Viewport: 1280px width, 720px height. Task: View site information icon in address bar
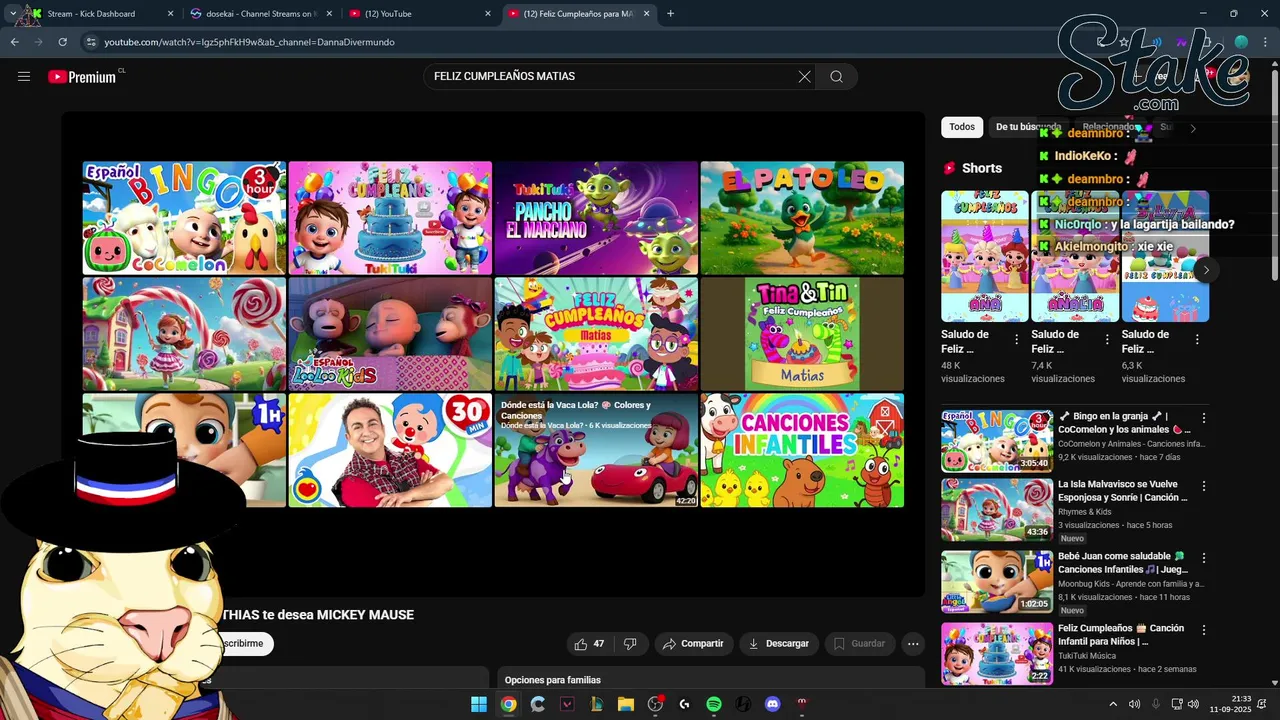91,42
